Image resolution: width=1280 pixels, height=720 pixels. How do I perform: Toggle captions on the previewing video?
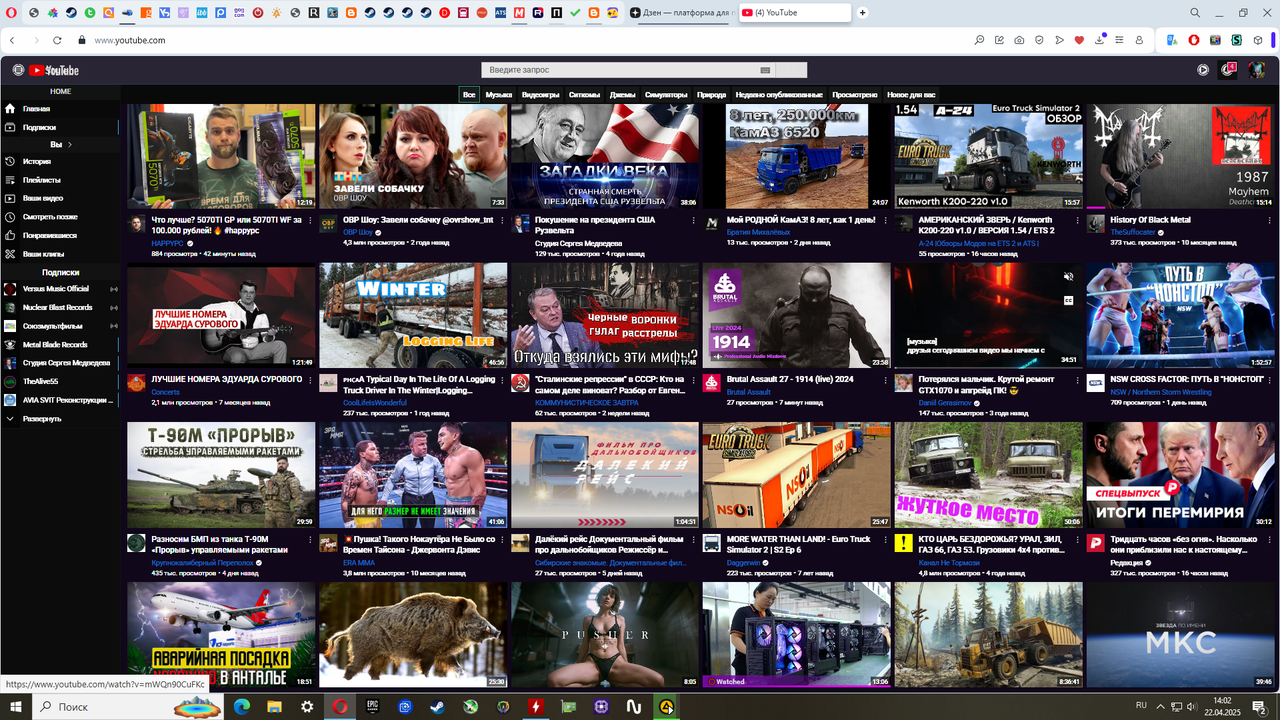[x=1068, y=299]
